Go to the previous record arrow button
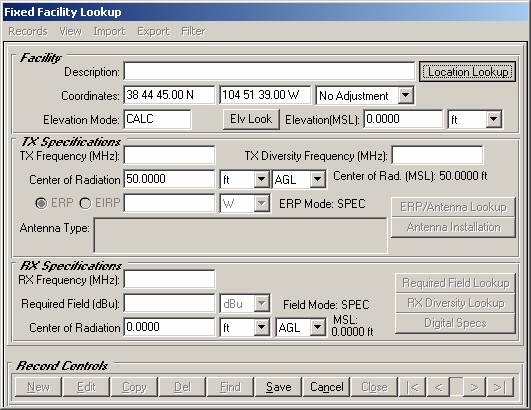The width and height of the screenshot is (531, 410). (x=439, y=387)
